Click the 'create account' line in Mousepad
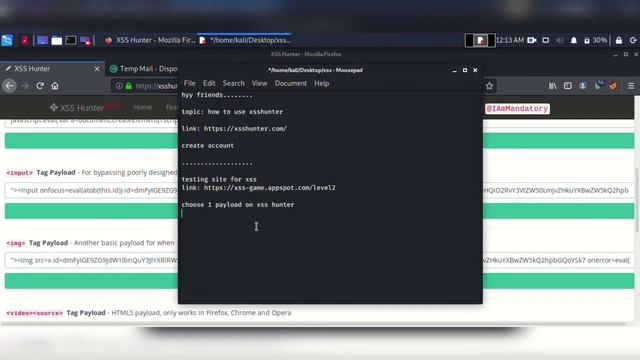The width and height of the screenshot is (640, 360). [208, 146]
